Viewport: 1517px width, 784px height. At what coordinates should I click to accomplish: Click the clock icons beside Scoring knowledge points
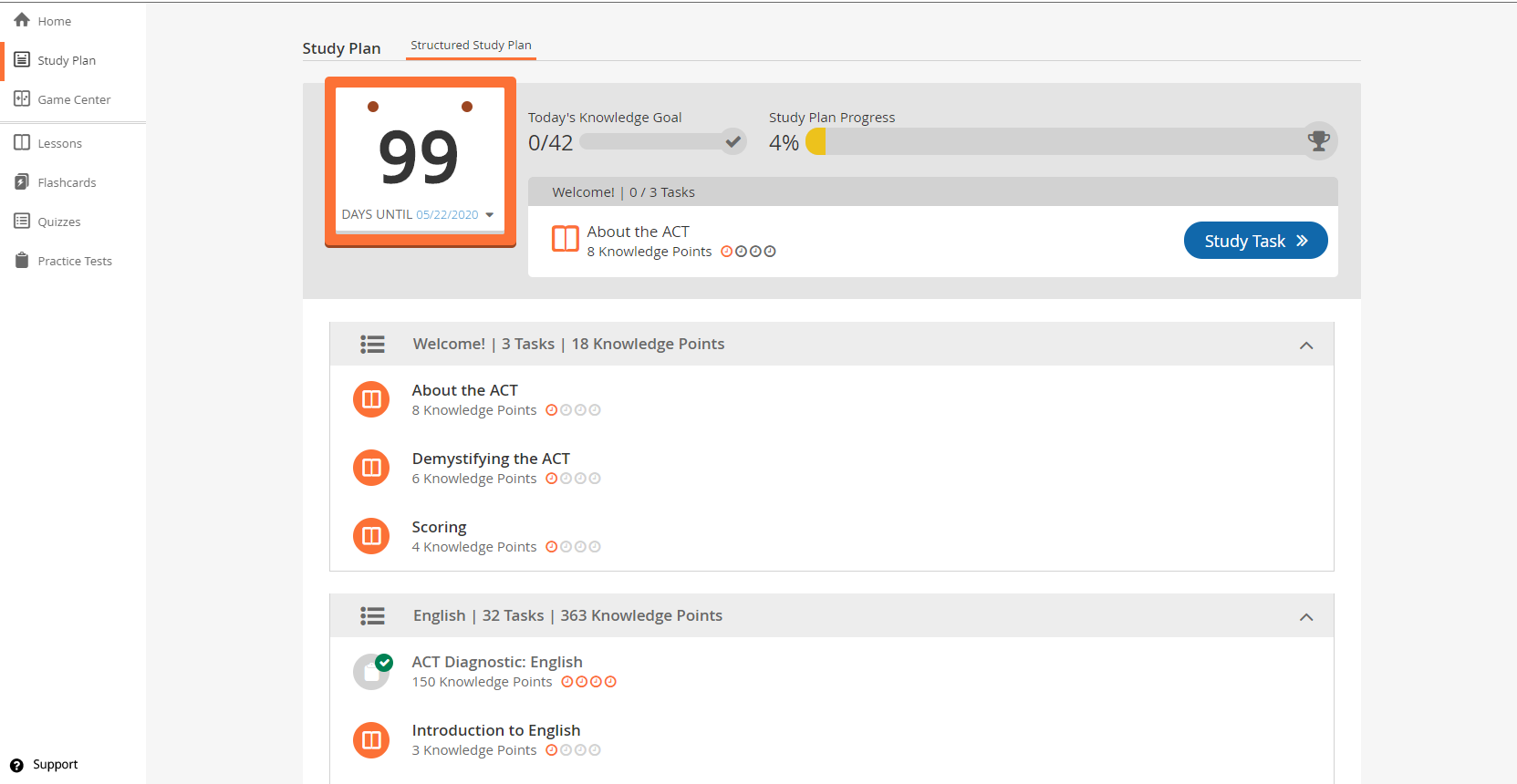pyautogui.click(x=573, y=547)
